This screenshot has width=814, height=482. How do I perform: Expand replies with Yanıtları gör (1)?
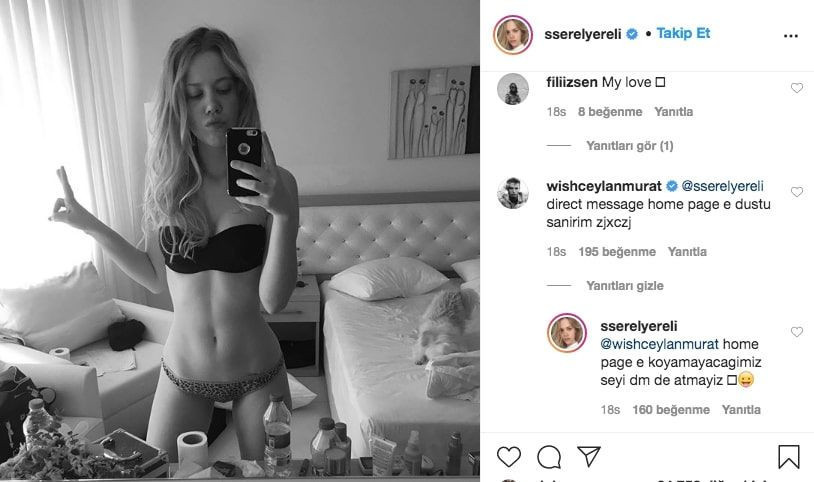click(x=629, y=146)
